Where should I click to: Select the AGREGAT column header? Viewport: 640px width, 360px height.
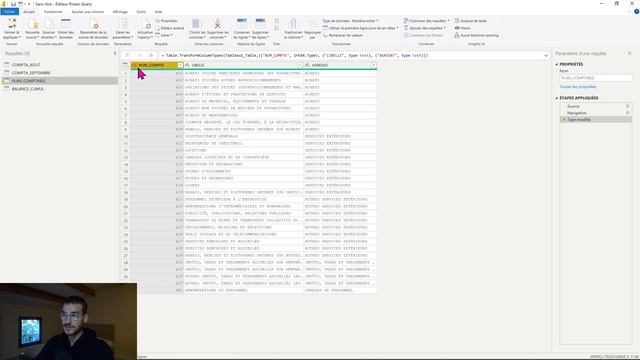(x=340, y=65)
